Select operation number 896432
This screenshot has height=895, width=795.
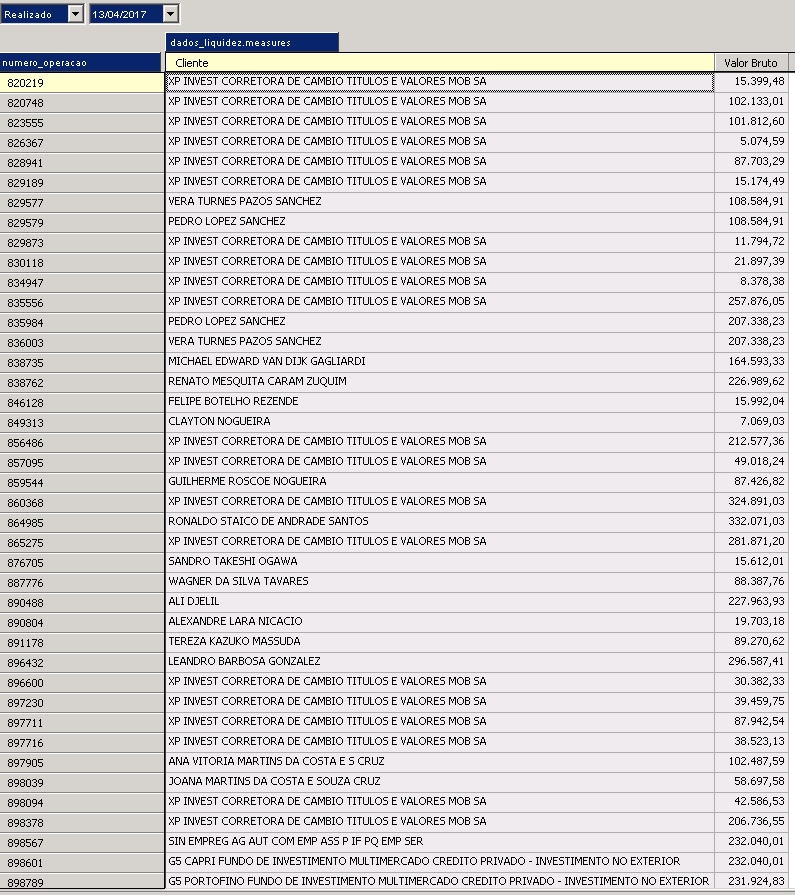pyautogui.click(x=82, y=663)
